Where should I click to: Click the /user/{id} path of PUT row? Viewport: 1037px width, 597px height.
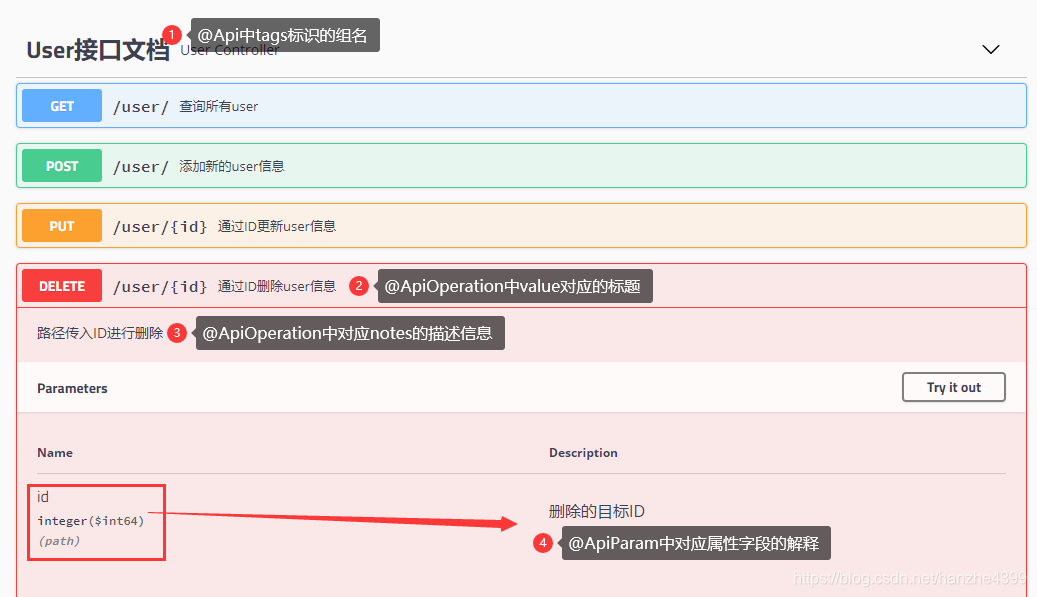tap(160, 227)
